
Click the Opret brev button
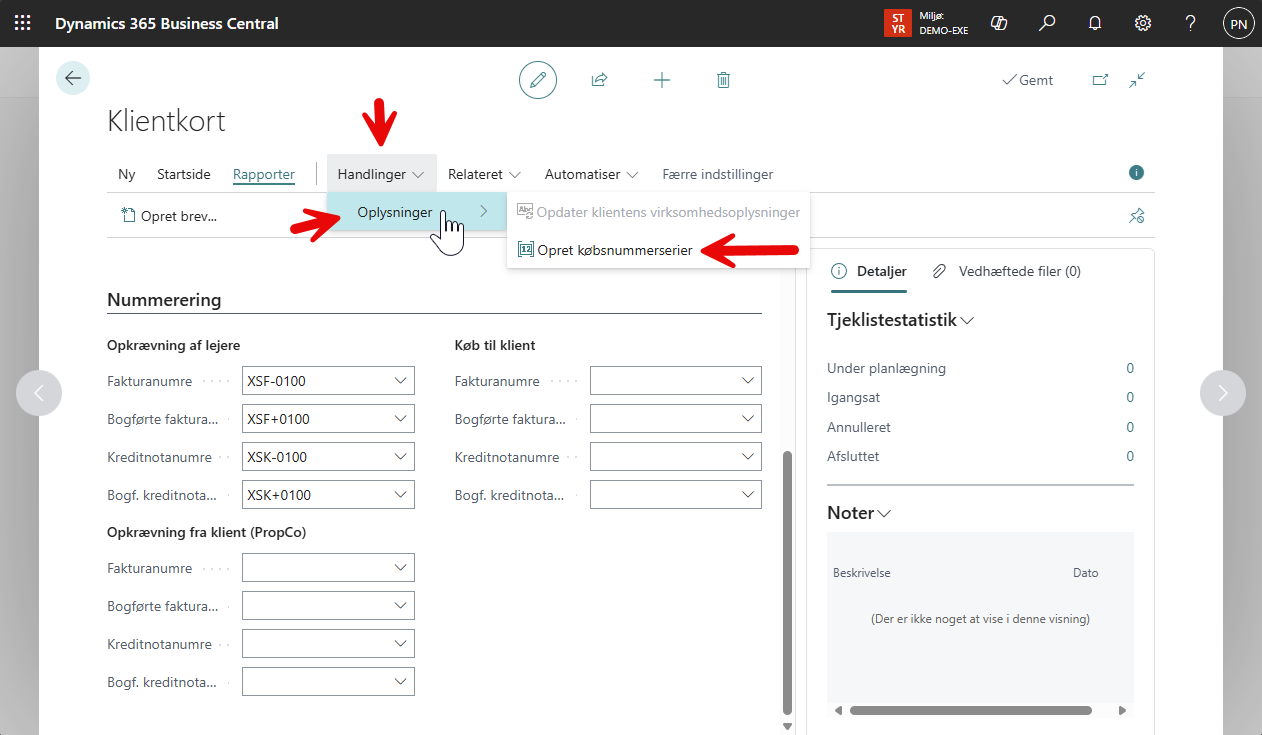(x=169, y=215)
